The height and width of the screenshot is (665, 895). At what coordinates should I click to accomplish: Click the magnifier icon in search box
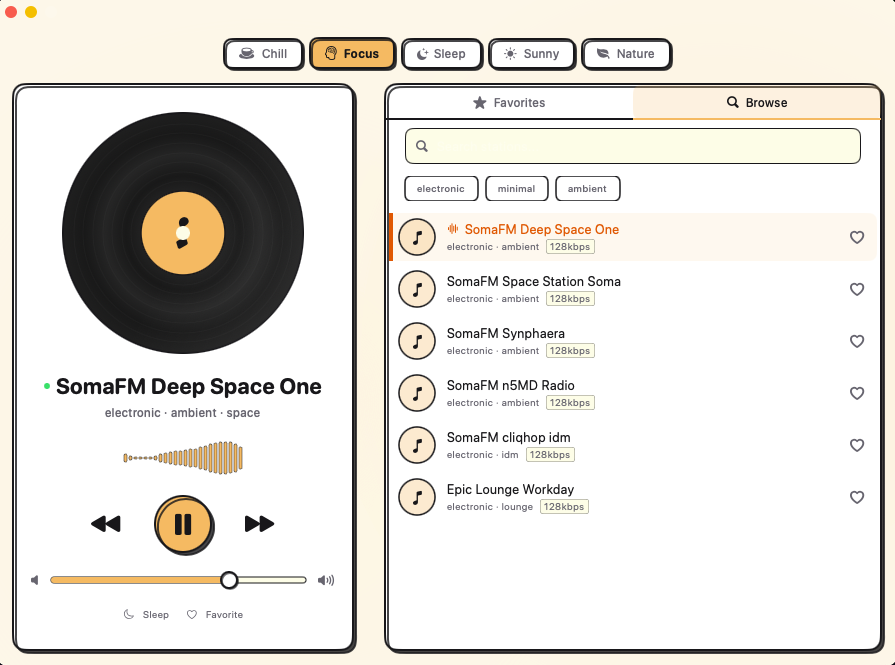(x=422, y=146)
